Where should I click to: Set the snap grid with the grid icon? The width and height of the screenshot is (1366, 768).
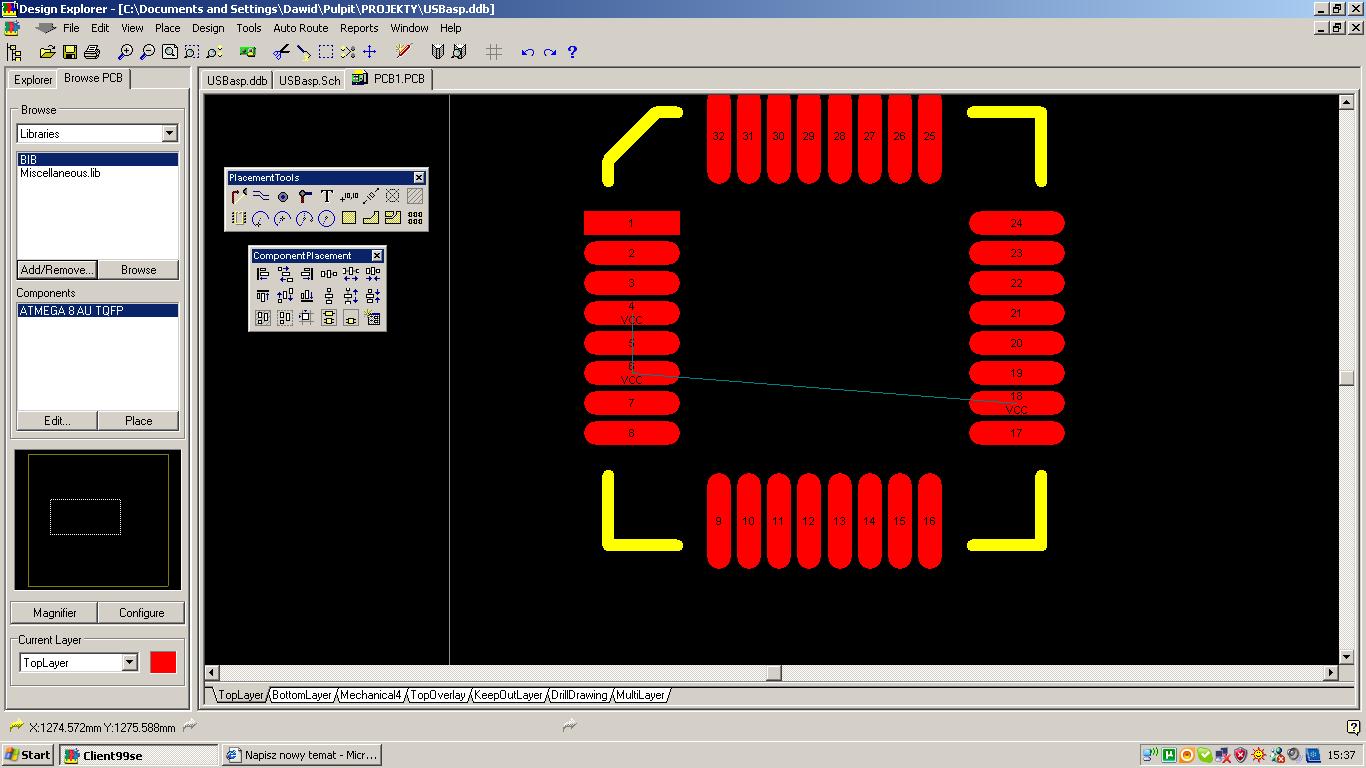(x=494, y=52)
